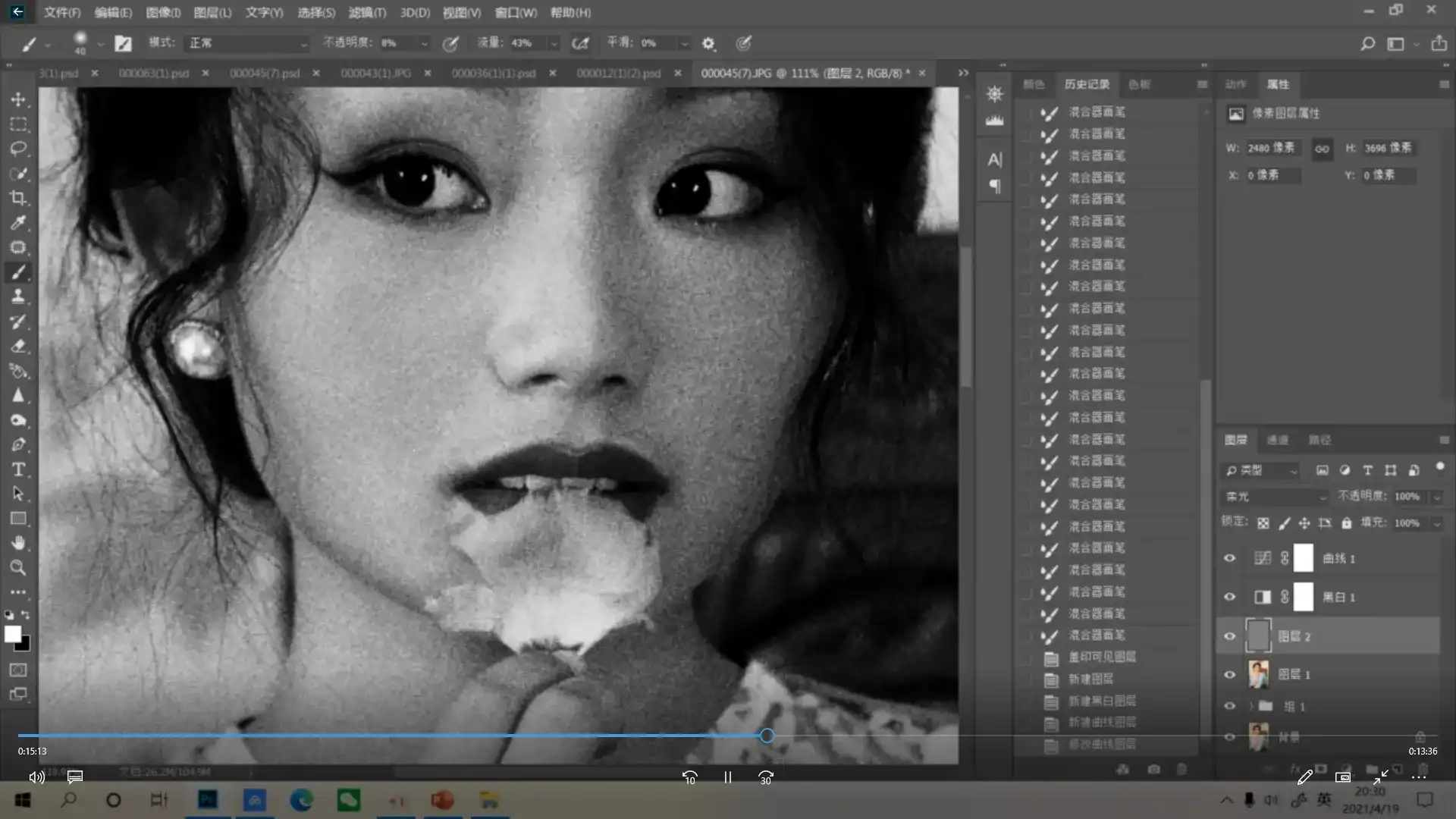Select the Move tool

[x=18, y=99]
